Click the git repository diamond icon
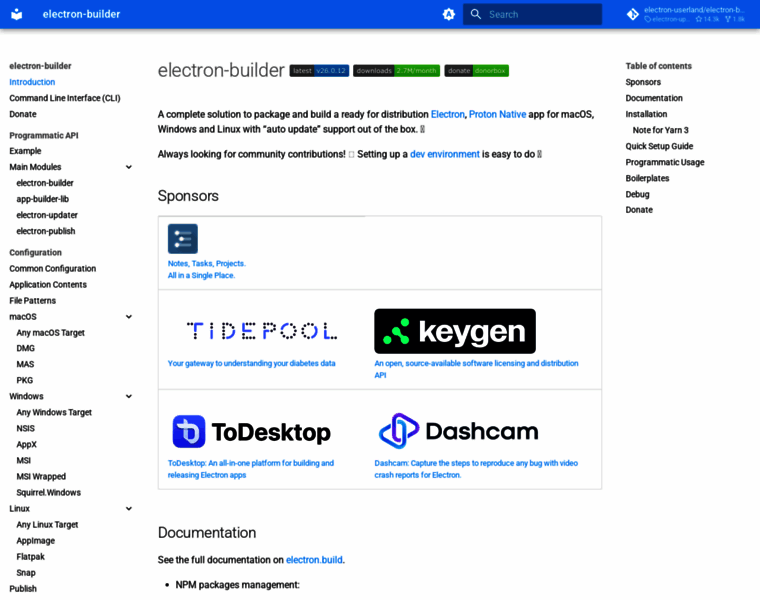 [x=633, y=15]
